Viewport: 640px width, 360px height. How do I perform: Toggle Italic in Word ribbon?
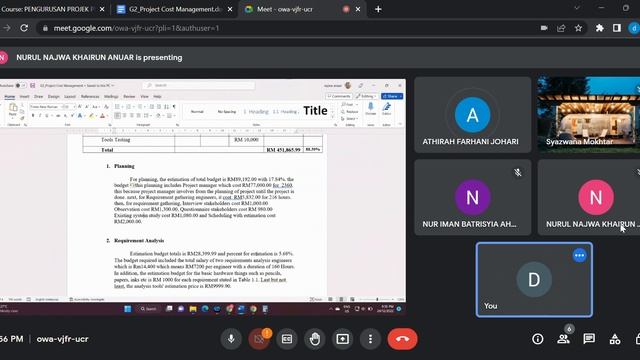(x=40, y=116)
